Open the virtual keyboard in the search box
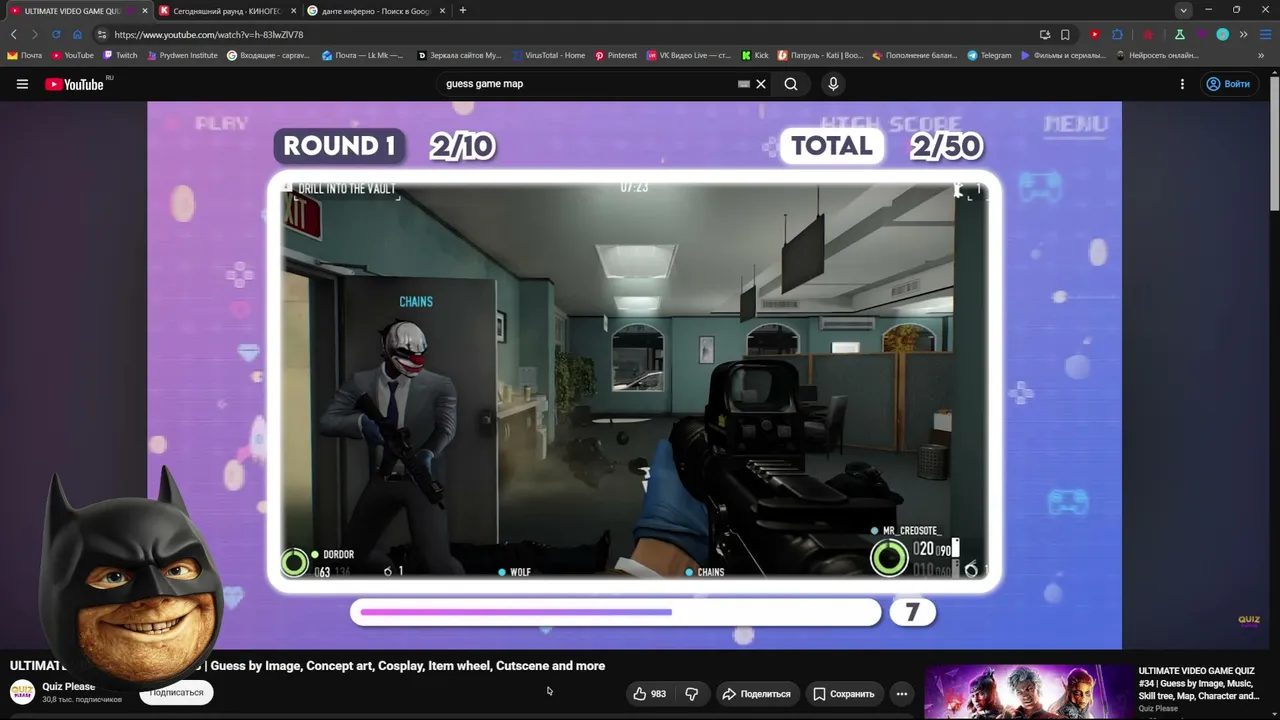The height and width of the screenshot is (720, 1280). tap(743, 84)
